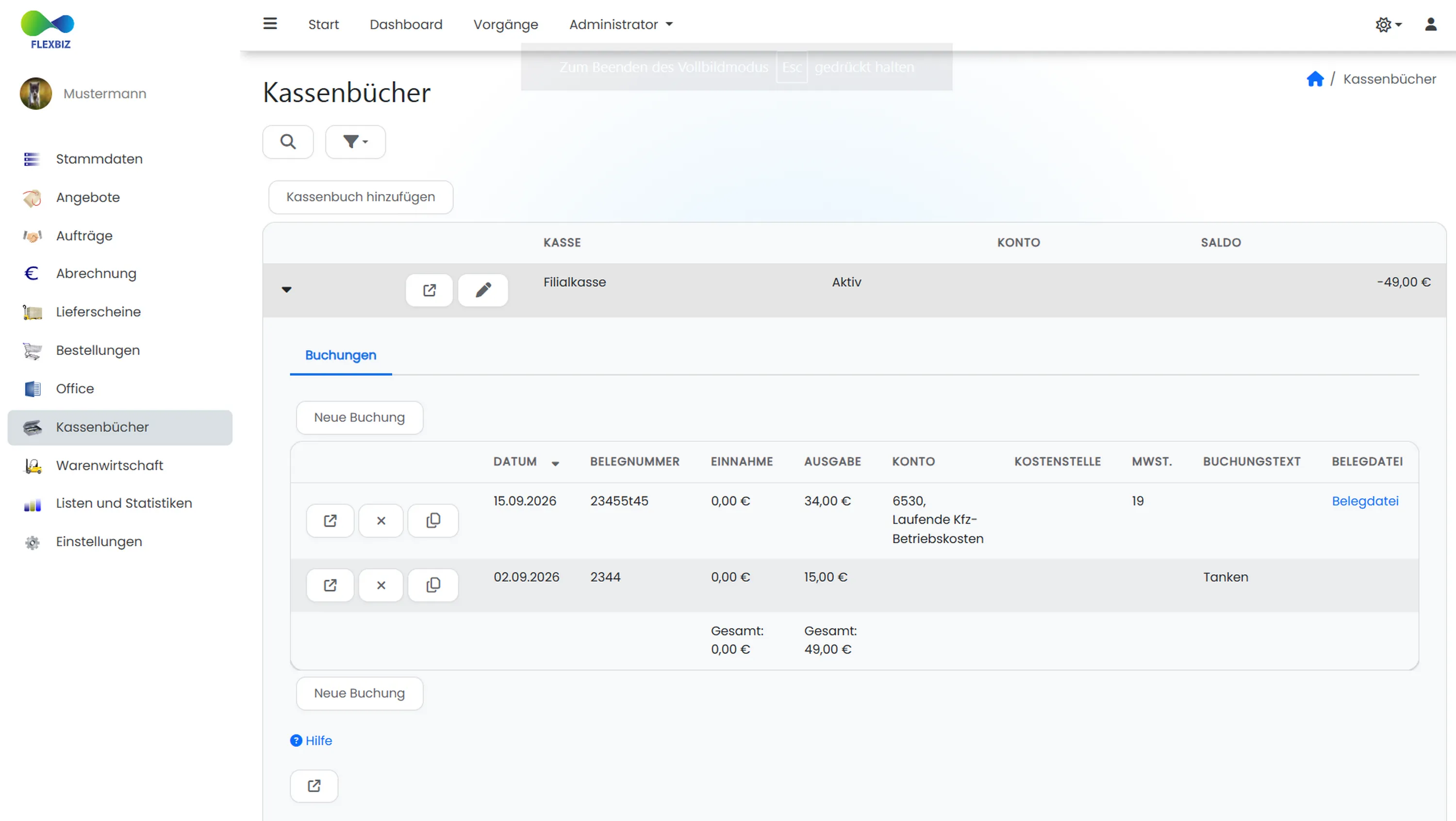Open the Hilfe help link
This screenshot has height=821, width=1456.
pos(311,741)
